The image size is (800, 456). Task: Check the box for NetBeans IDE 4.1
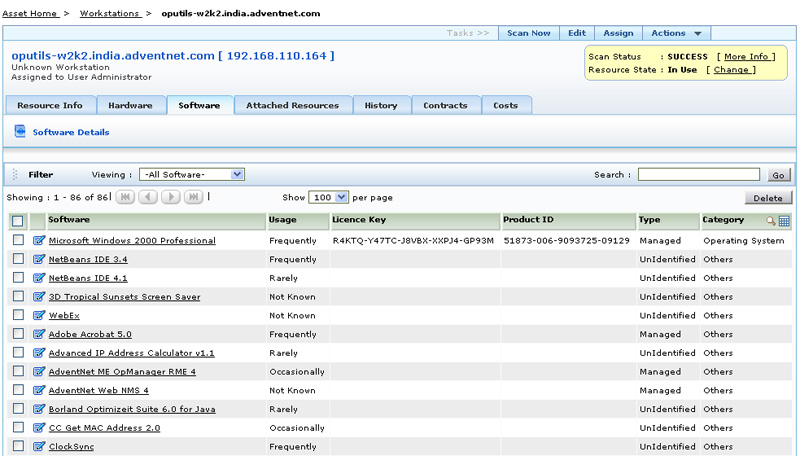18,277
